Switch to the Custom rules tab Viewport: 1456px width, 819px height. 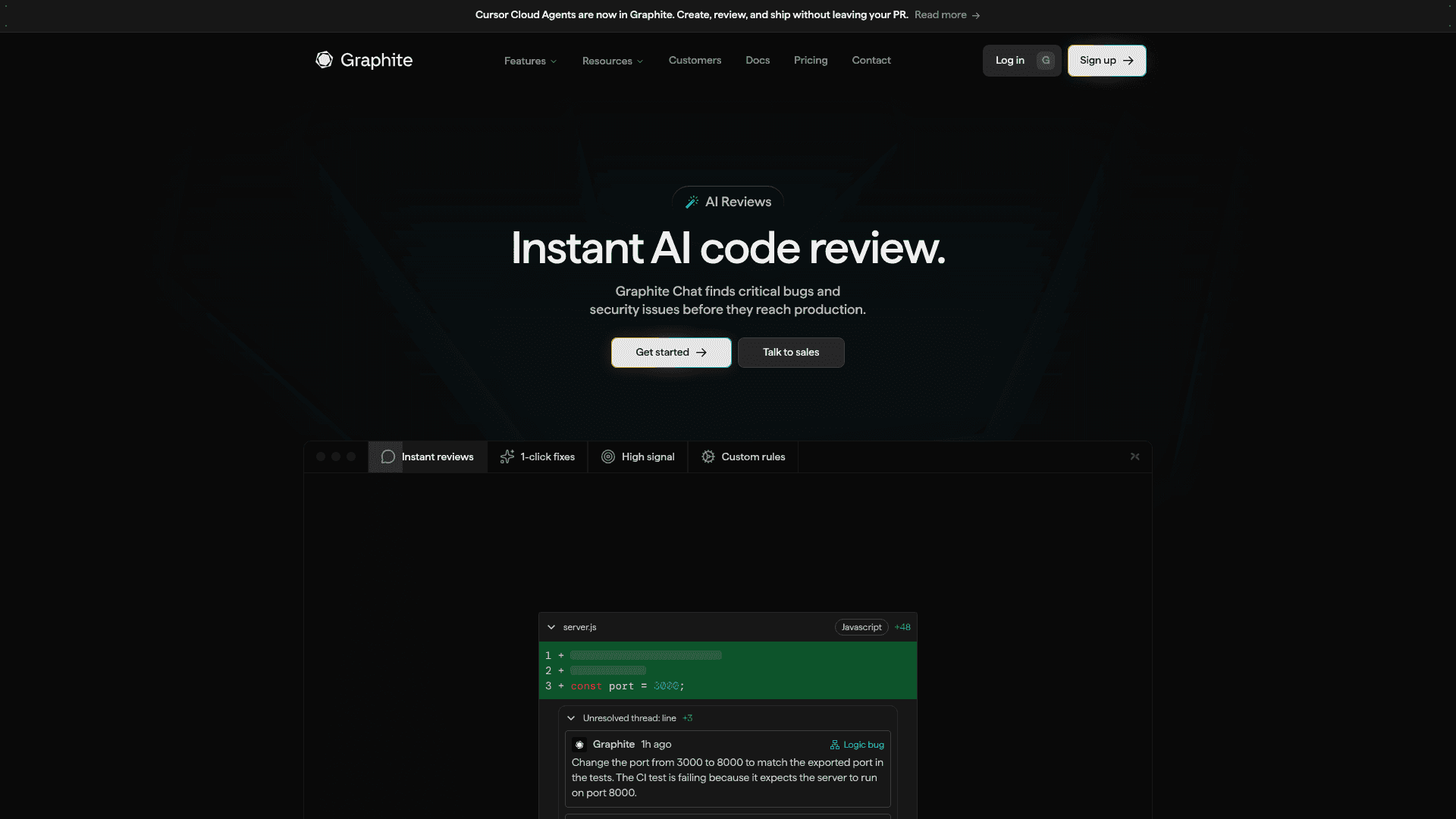click(x=743, y=457)
